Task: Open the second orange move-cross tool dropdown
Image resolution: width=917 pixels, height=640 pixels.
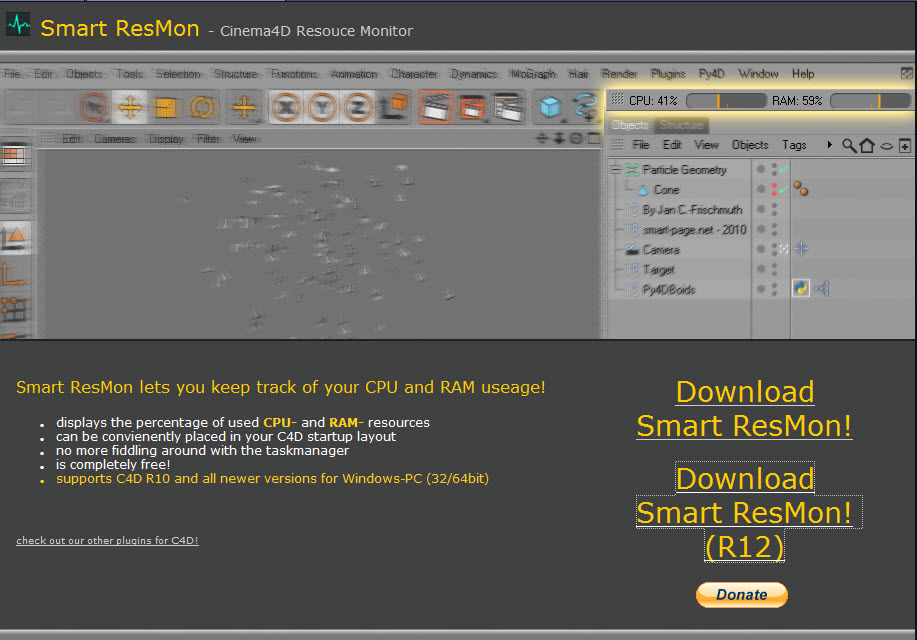Action: point(244,107)
